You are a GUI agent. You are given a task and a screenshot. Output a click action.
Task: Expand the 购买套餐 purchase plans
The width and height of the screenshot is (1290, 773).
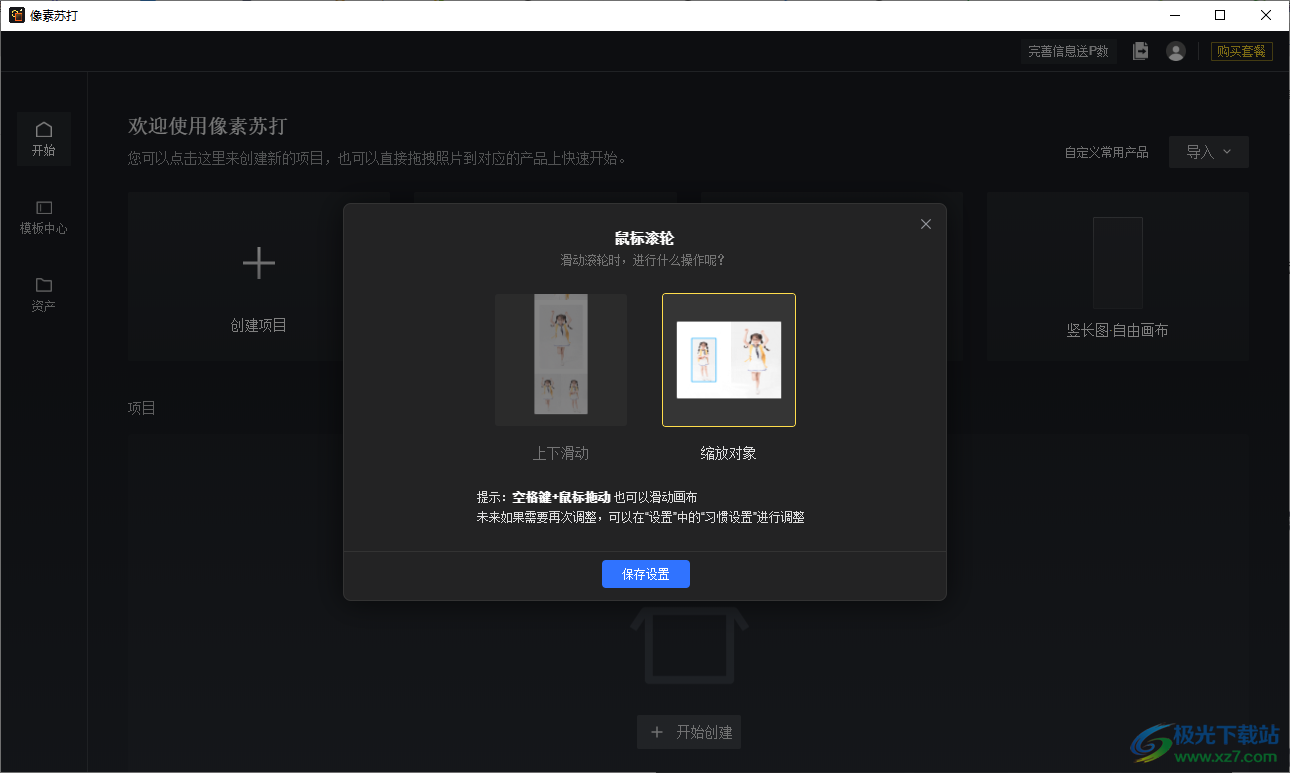point(1242,51)
